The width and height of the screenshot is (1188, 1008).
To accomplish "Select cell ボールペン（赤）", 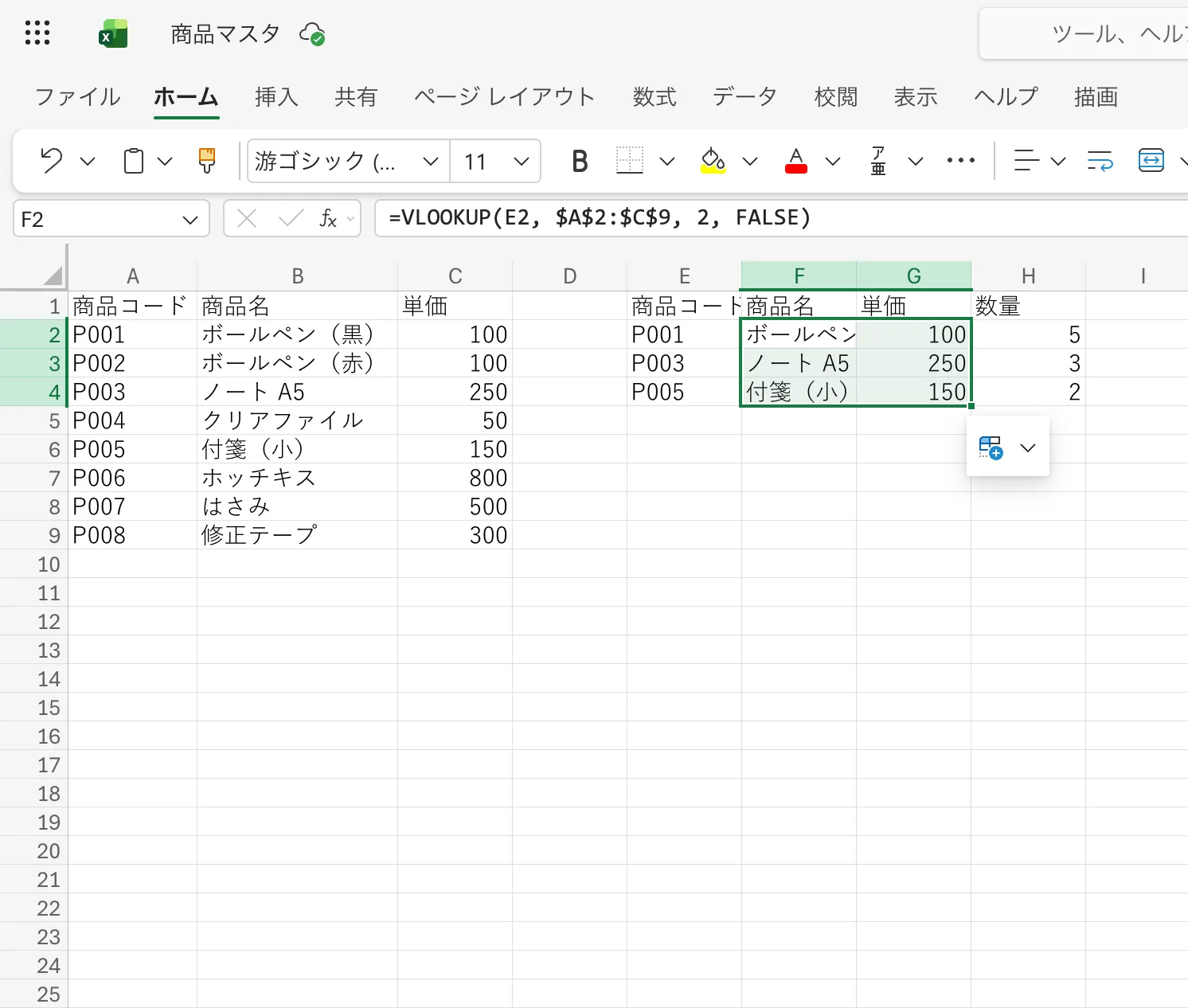I will (x=297, y=363).
